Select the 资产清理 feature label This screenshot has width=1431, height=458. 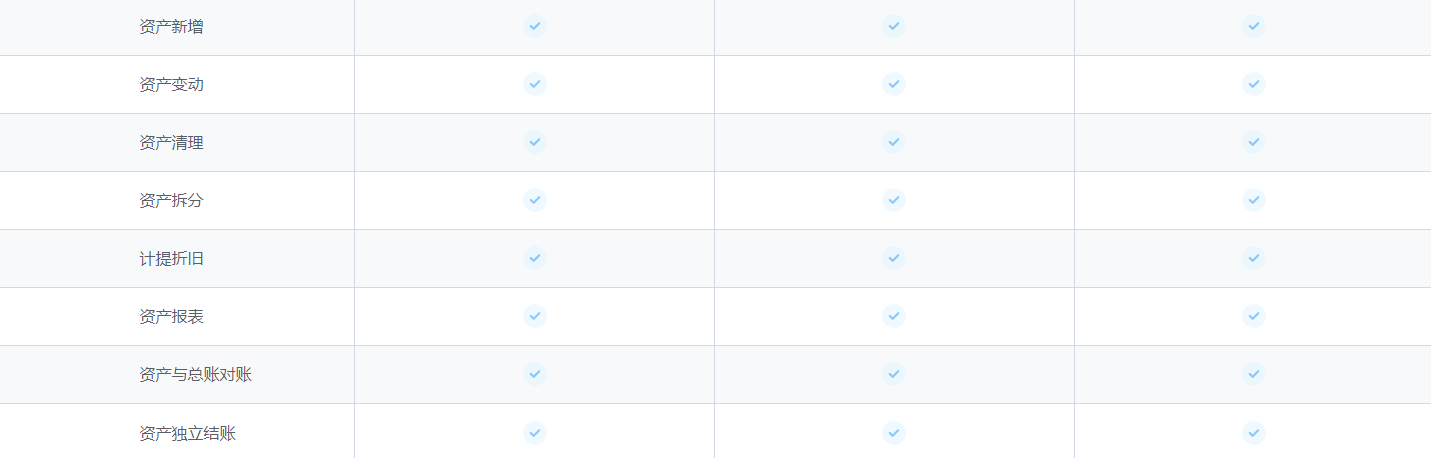click(171, 143)
